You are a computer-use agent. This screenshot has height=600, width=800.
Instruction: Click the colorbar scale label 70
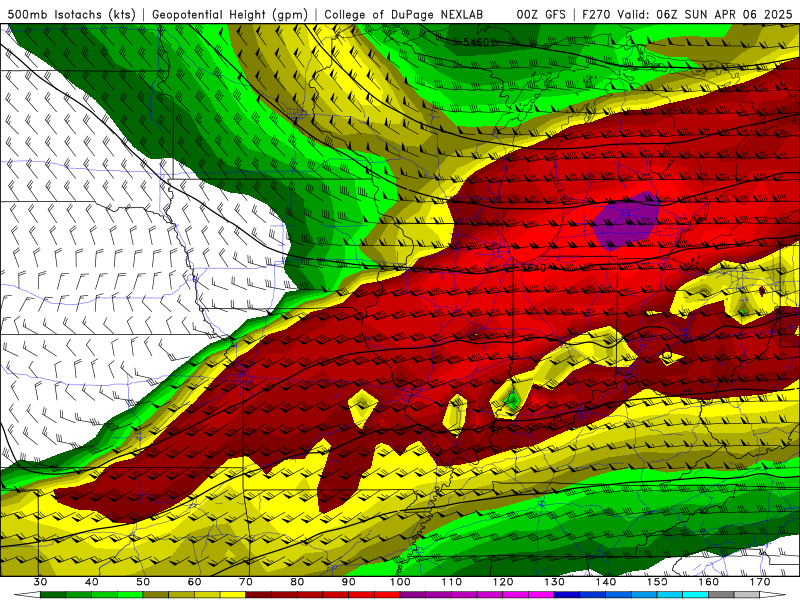(x=246, y=582)
